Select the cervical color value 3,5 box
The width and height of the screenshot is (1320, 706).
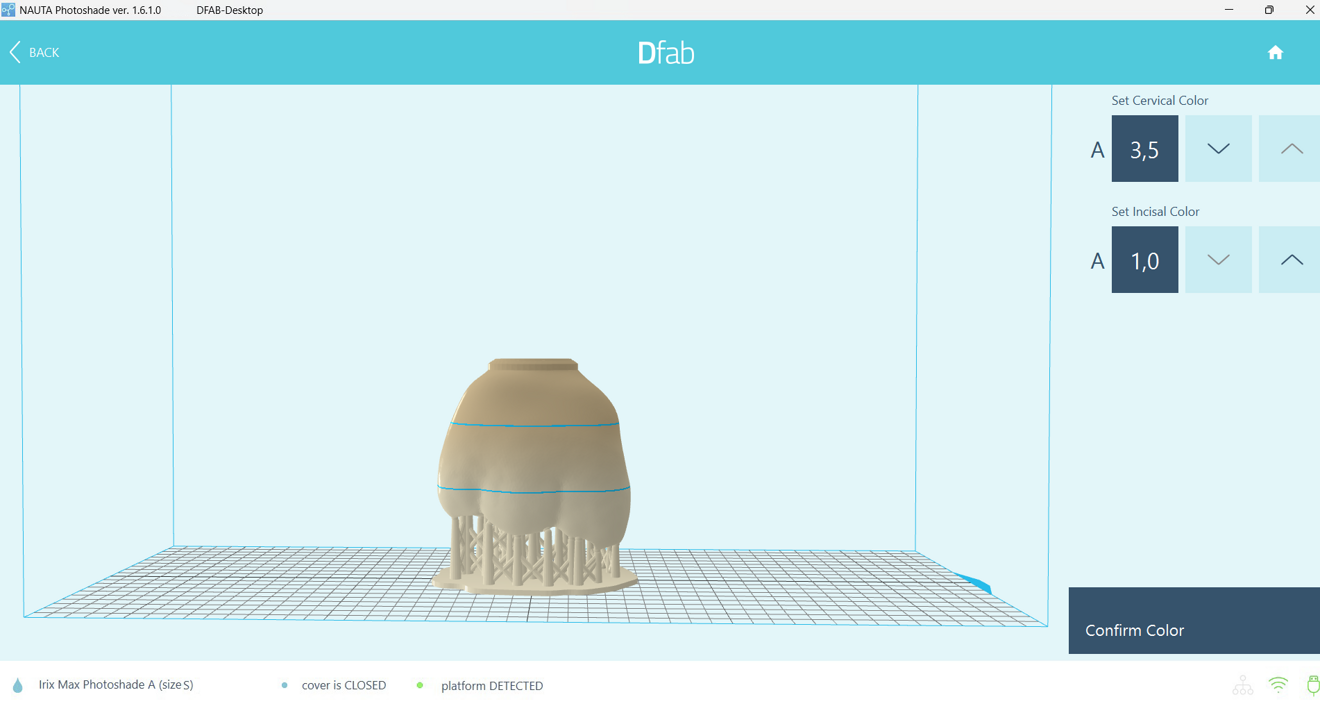(1144, 149)
